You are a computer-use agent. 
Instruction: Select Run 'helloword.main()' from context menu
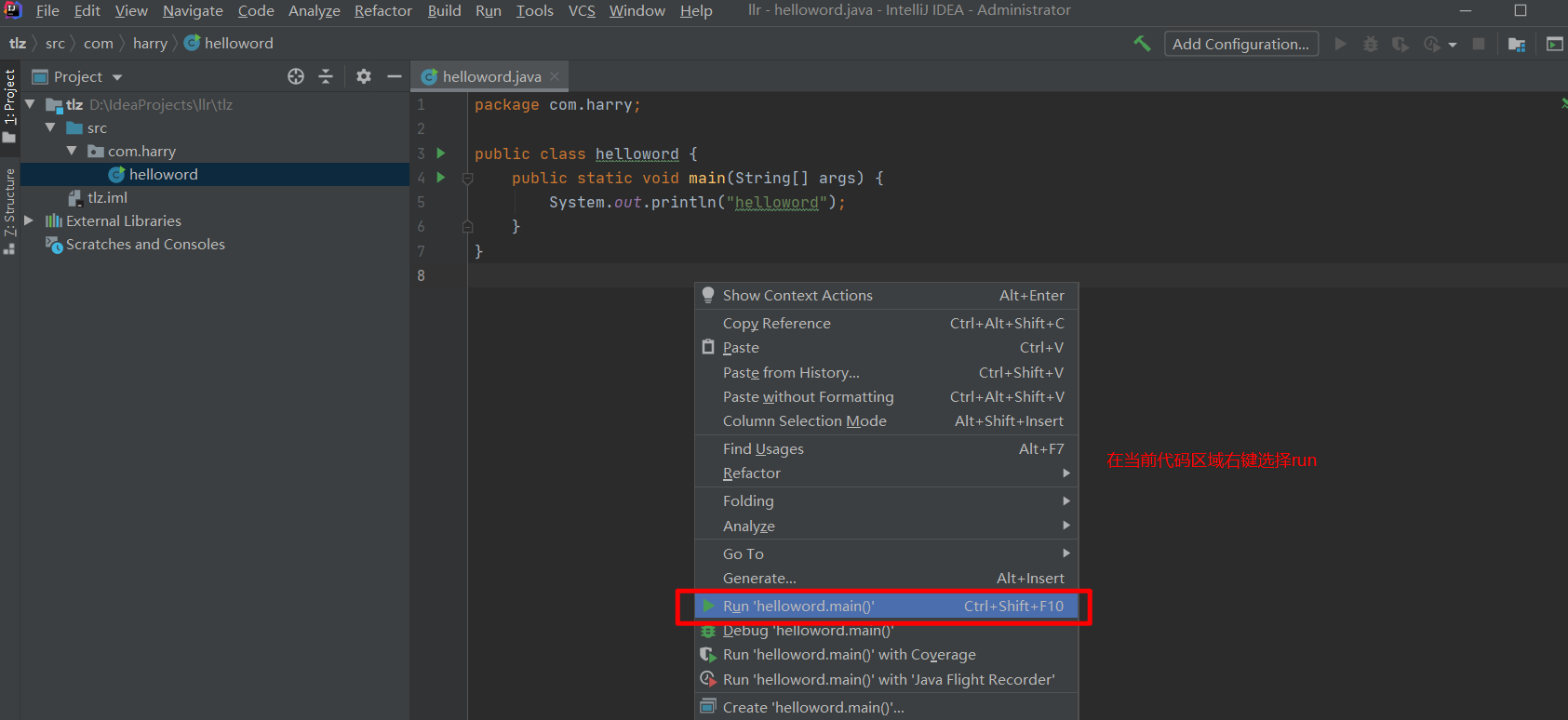point(887,607)
